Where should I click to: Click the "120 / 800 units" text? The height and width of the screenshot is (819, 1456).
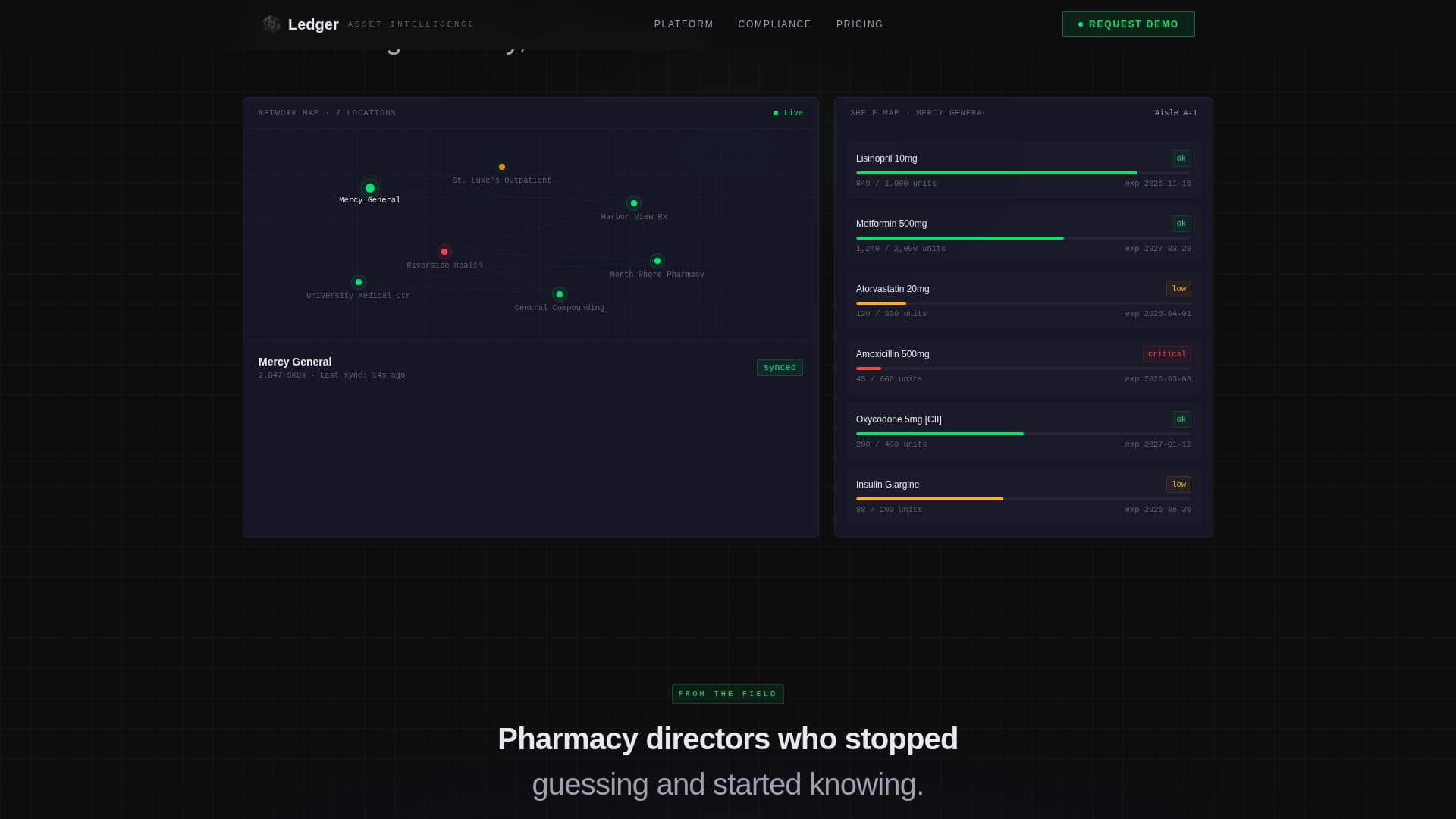coord(891,314)
